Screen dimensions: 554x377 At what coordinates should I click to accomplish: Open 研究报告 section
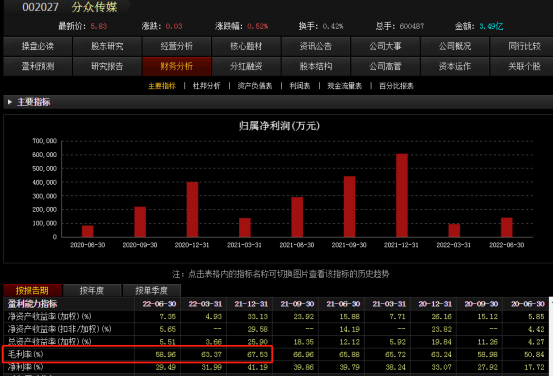point(107,66)
